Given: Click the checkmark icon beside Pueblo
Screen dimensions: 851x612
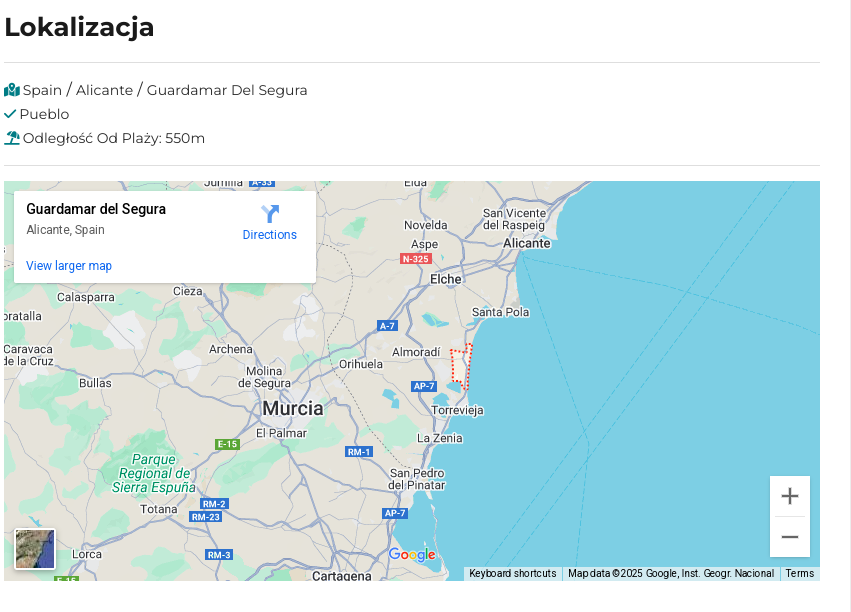Looking at the screenshot, I should (x=10, y=114).
